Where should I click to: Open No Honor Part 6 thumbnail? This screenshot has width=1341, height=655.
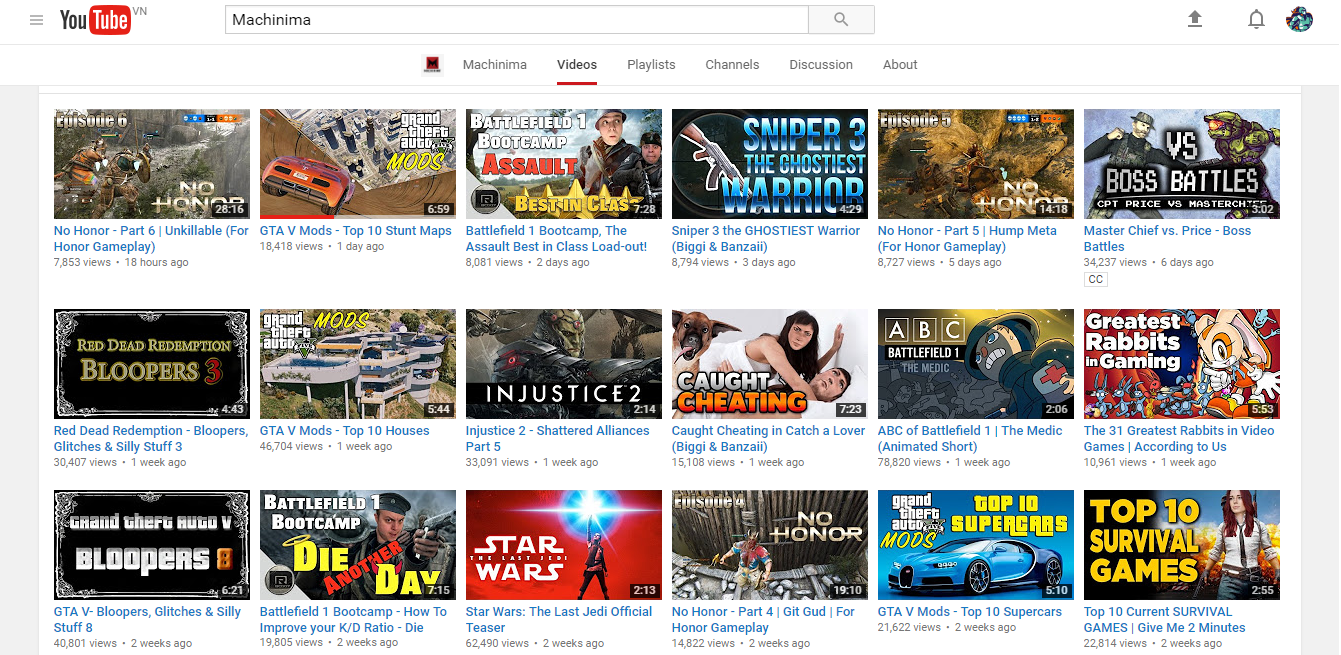point(152,164)
